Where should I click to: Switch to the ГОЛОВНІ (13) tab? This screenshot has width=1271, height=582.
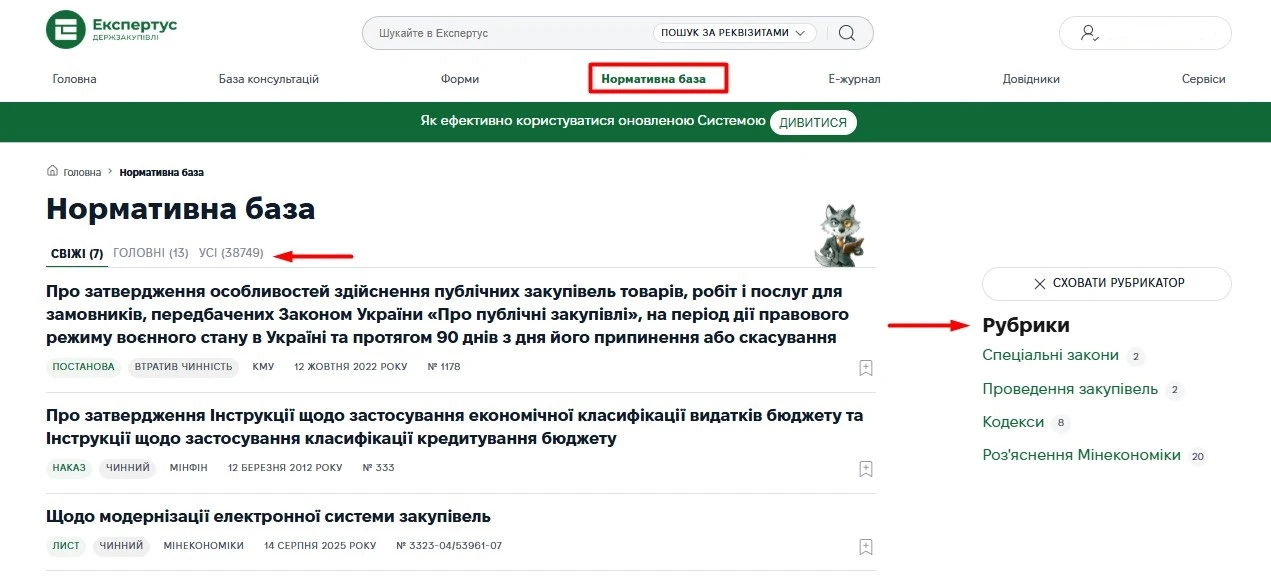(x=149, y=252)
